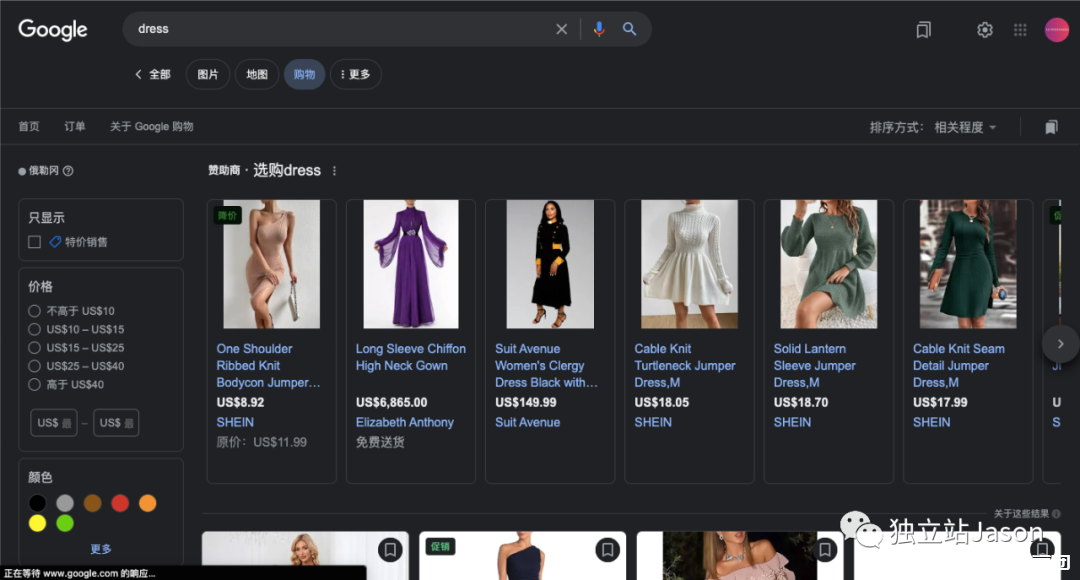Screen dimensions: 1080x580
Task: Pick the red color swatch filter
Action: (x=120, y=502)
